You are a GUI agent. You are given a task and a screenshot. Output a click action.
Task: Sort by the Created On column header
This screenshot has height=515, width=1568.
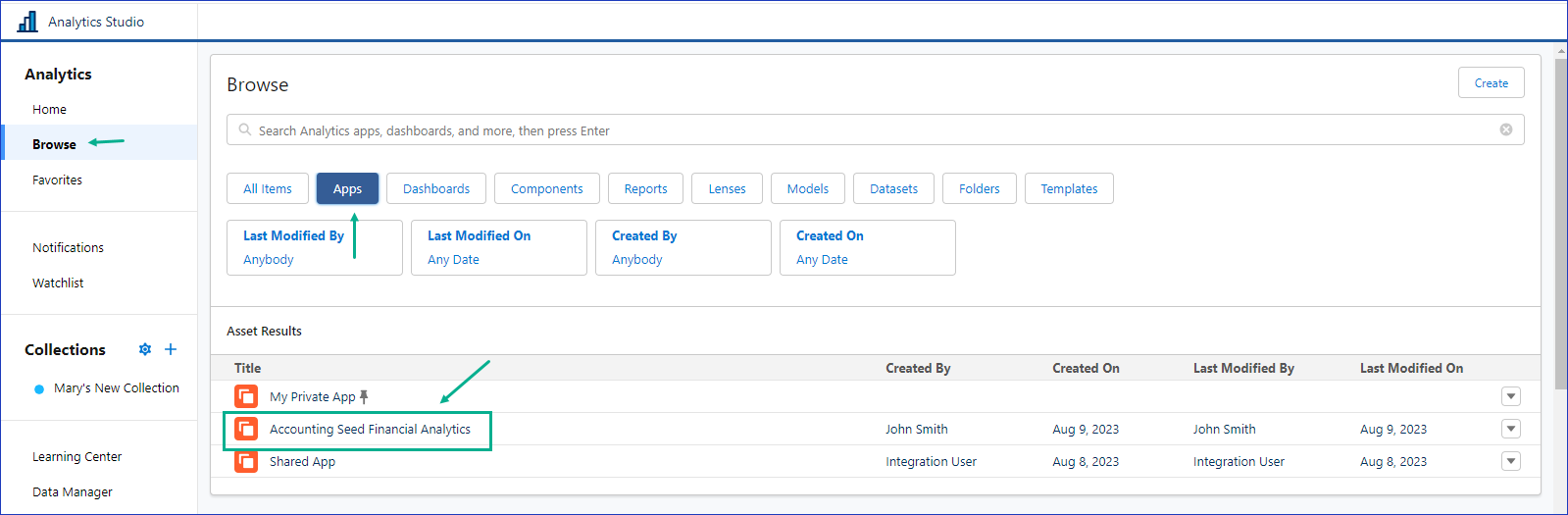[x=1086, y=368]
